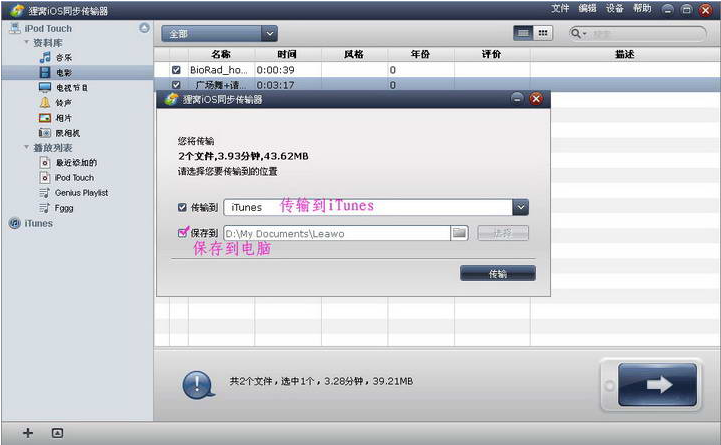Screen dimensions: 721x445
Task: Open the Genius Playlist
Action: [x=81, y=193]
